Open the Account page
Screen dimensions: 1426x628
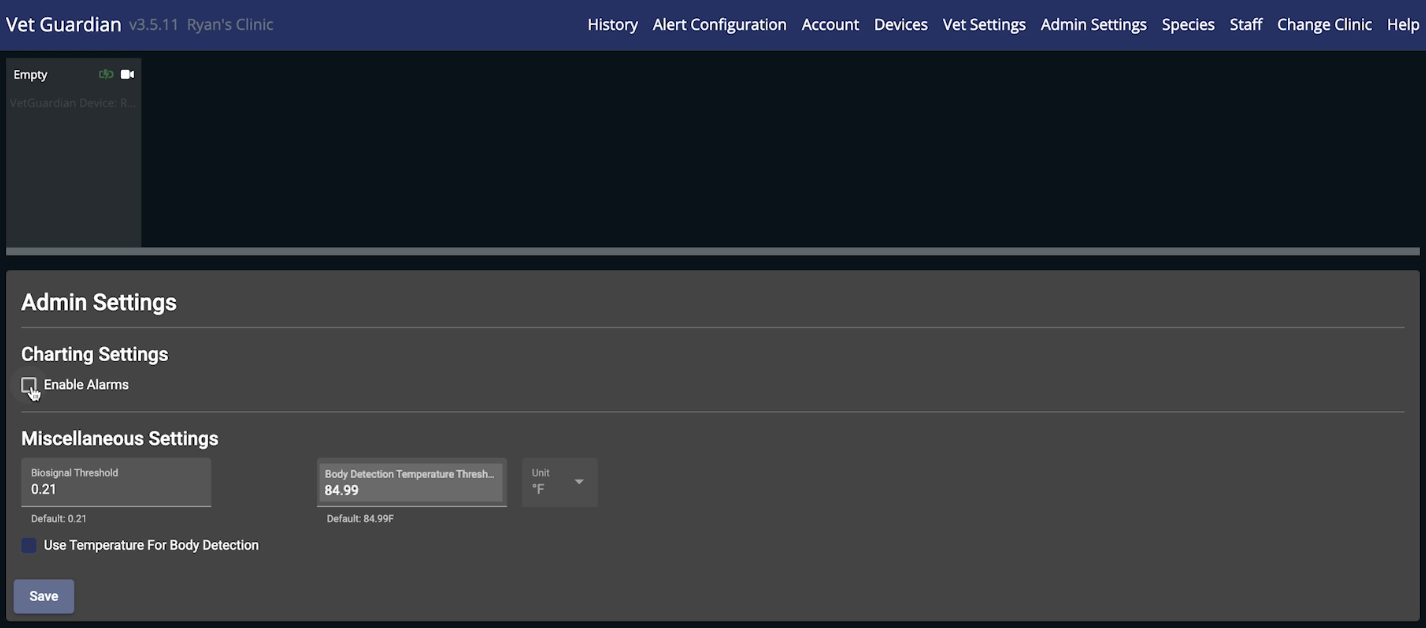830,25
